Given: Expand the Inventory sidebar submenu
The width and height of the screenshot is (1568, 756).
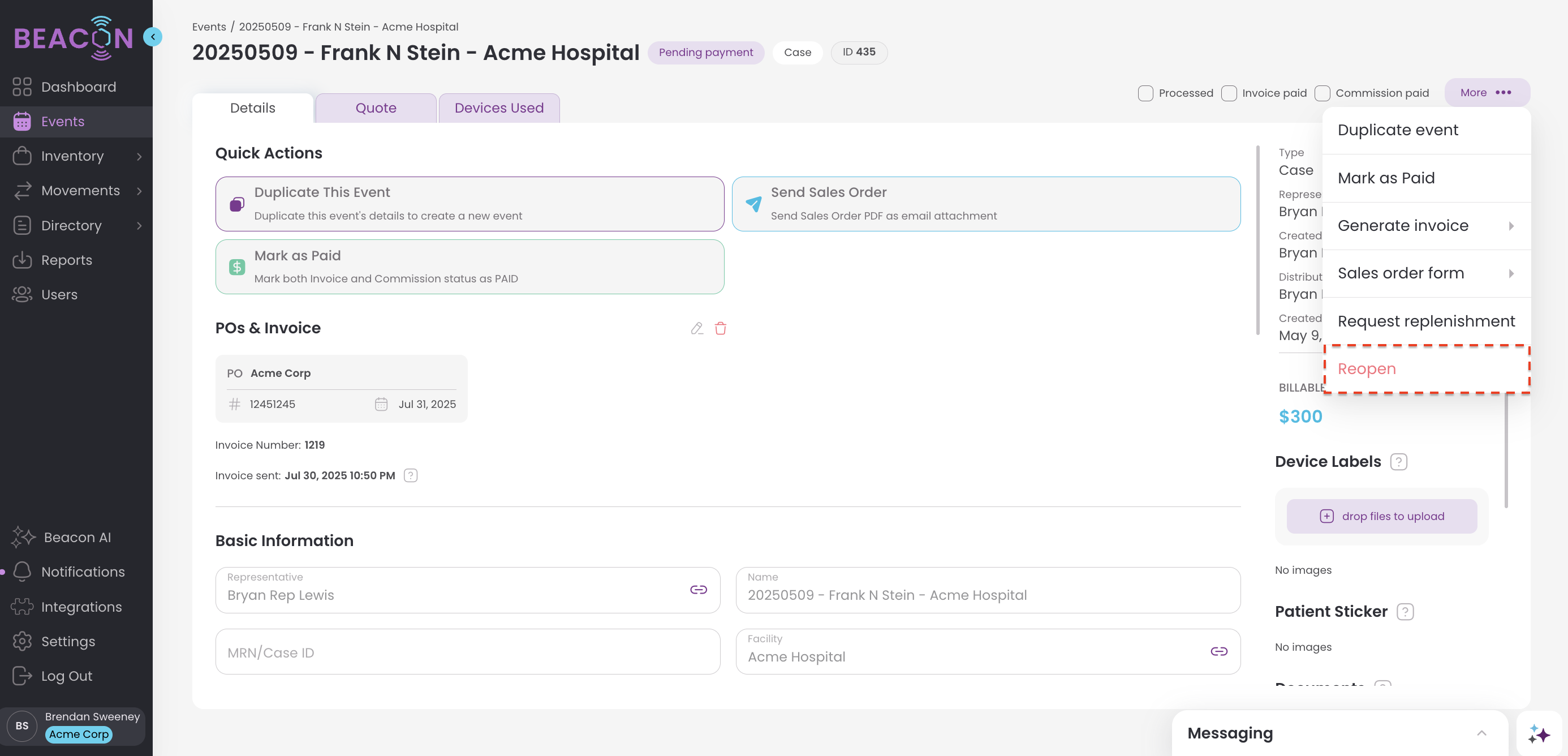Looking at the screenshot, I should 139,156.
